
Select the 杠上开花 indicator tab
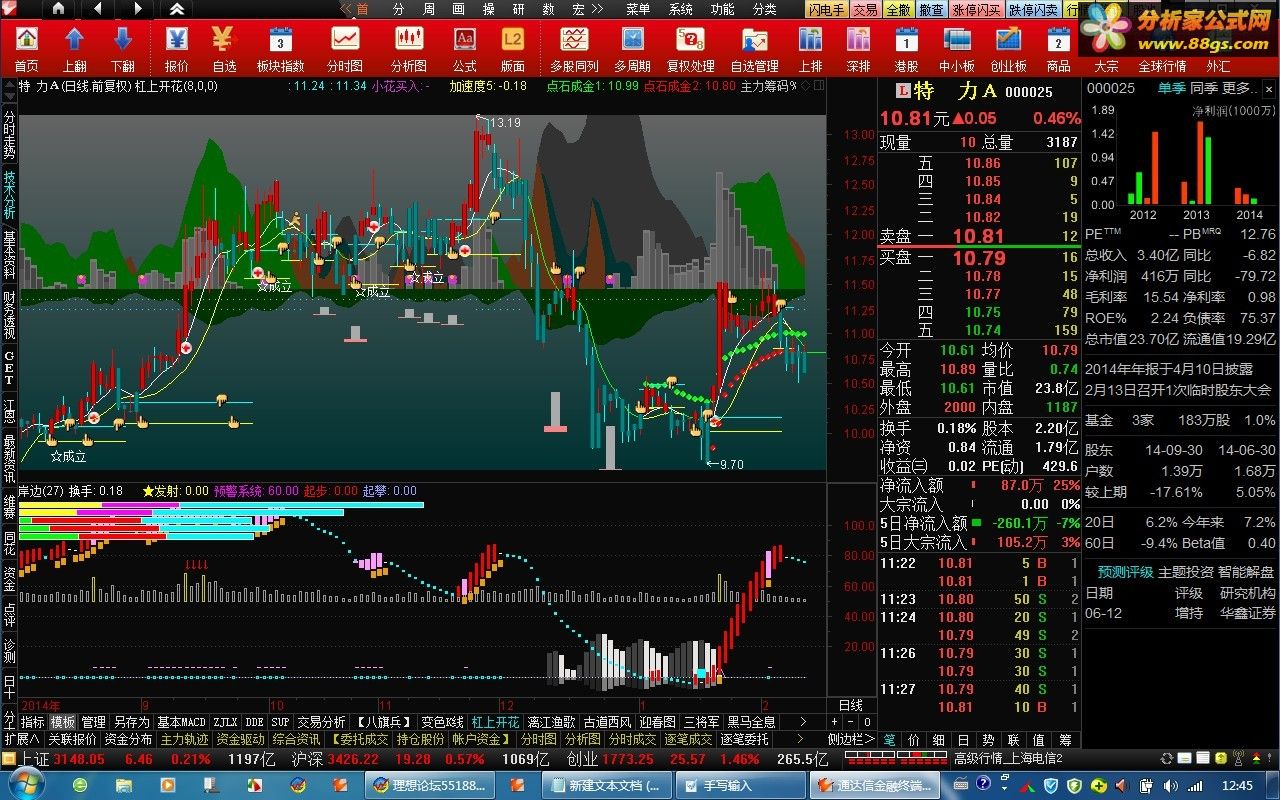pyautogui.click(x=496, y=721)
